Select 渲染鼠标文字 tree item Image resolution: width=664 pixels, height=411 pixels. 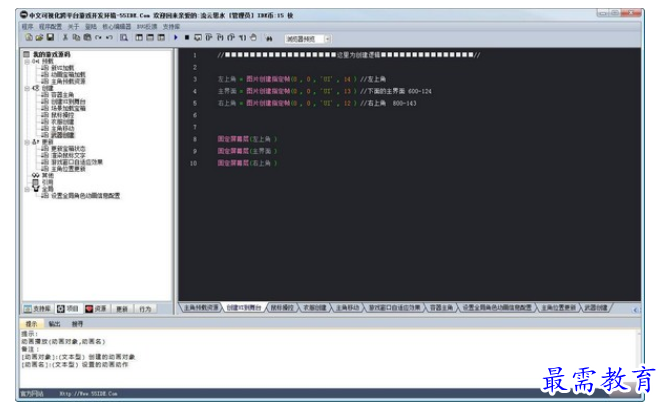click(68, 156)
